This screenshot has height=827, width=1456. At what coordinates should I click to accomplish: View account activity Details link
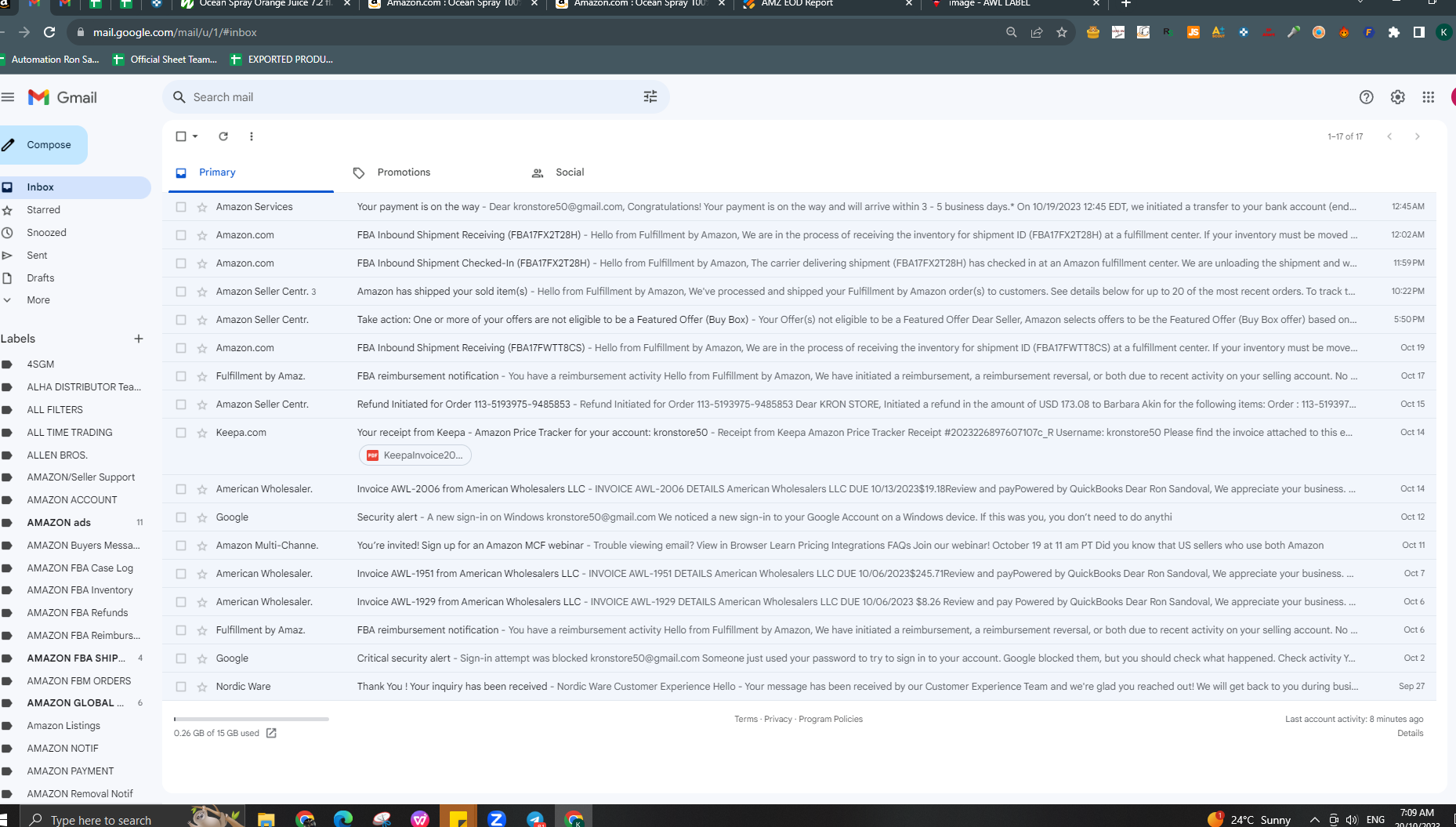click(1411, 733)
